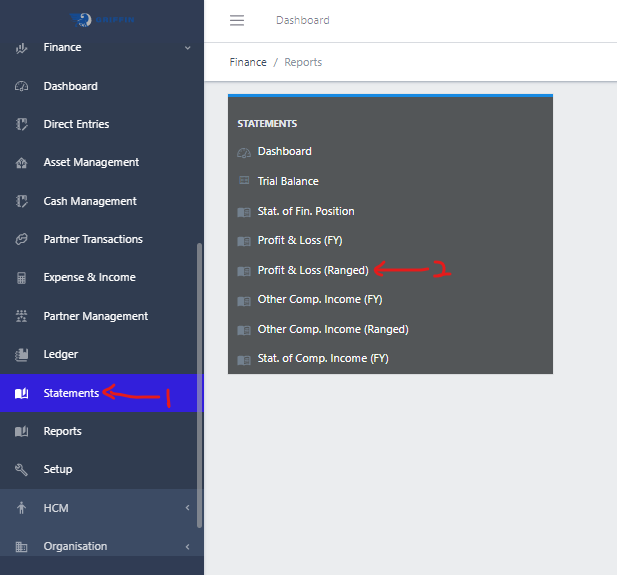Collapse the Finance section chevron

187,48
